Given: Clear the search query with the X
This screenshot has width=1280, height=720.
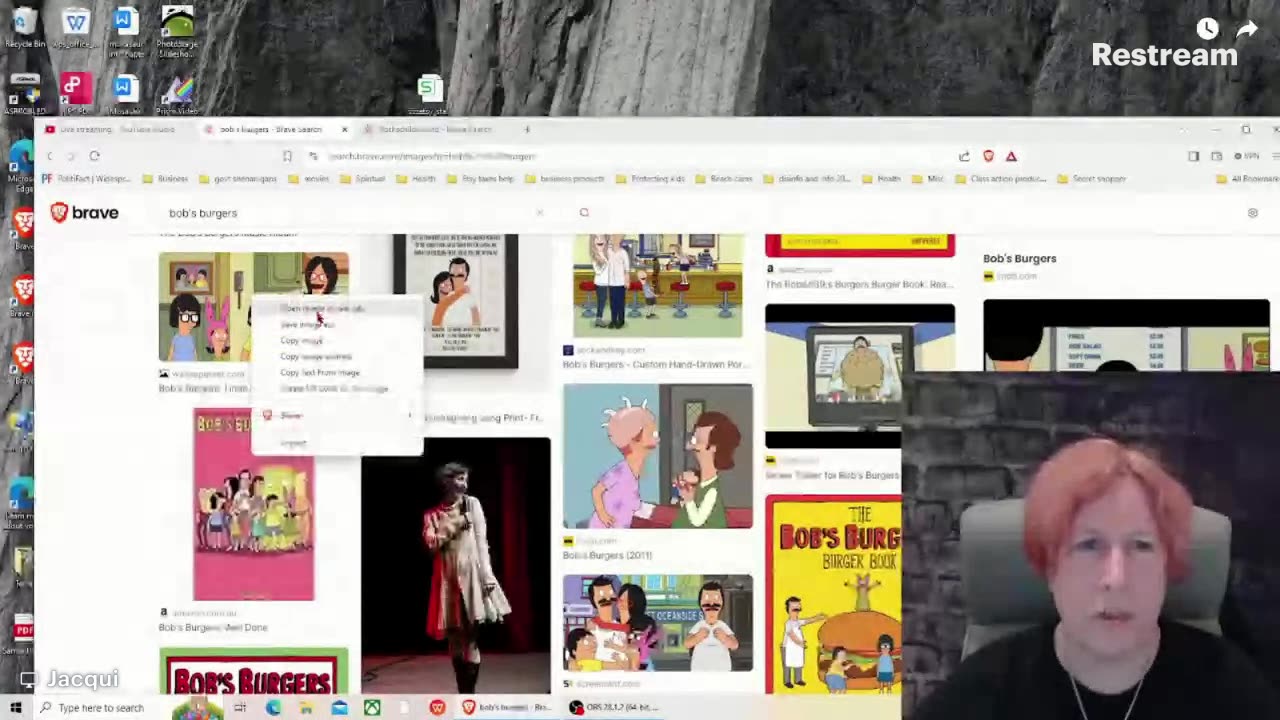Looking at the screenshot, I should point(540,213).
